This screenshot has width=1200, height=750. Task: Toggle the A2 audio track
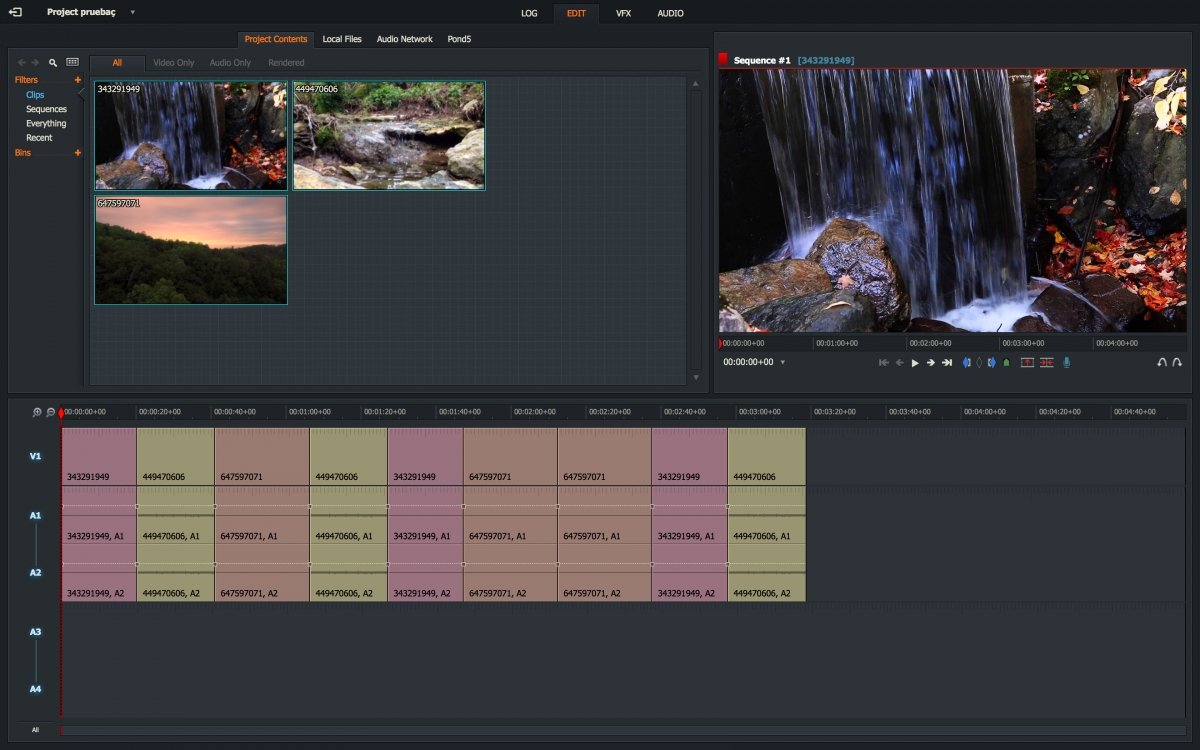pos(35,573)
